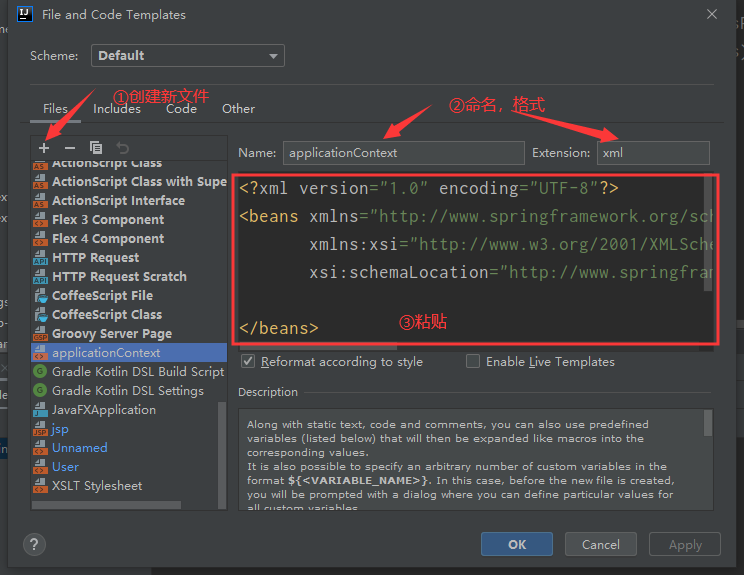This screenshot has width=744, height=575.
Task: Click the User template icon
Action: tap(40, 467)
